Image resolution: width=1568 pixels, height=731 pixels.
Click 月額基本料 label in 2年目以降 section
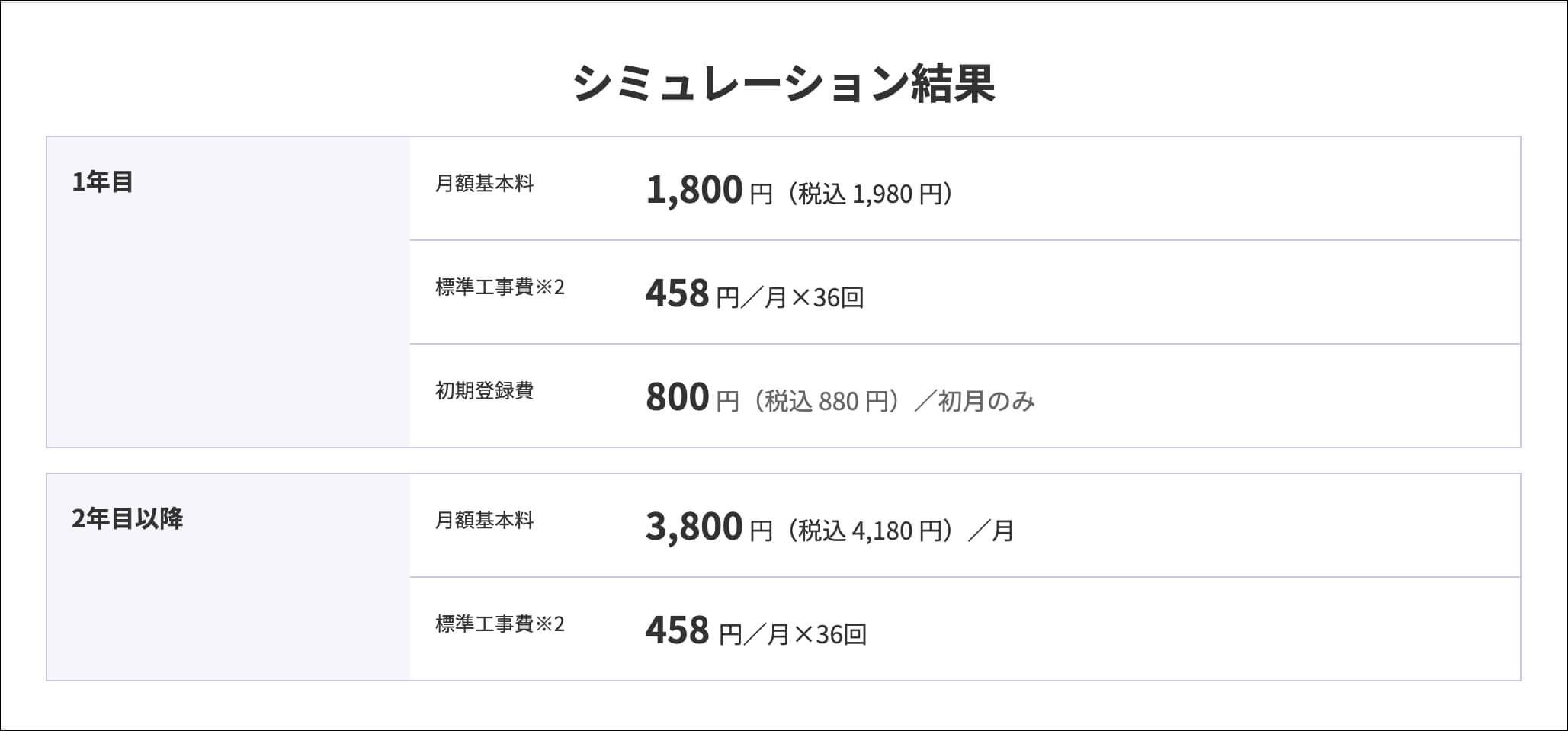(484, 521)
